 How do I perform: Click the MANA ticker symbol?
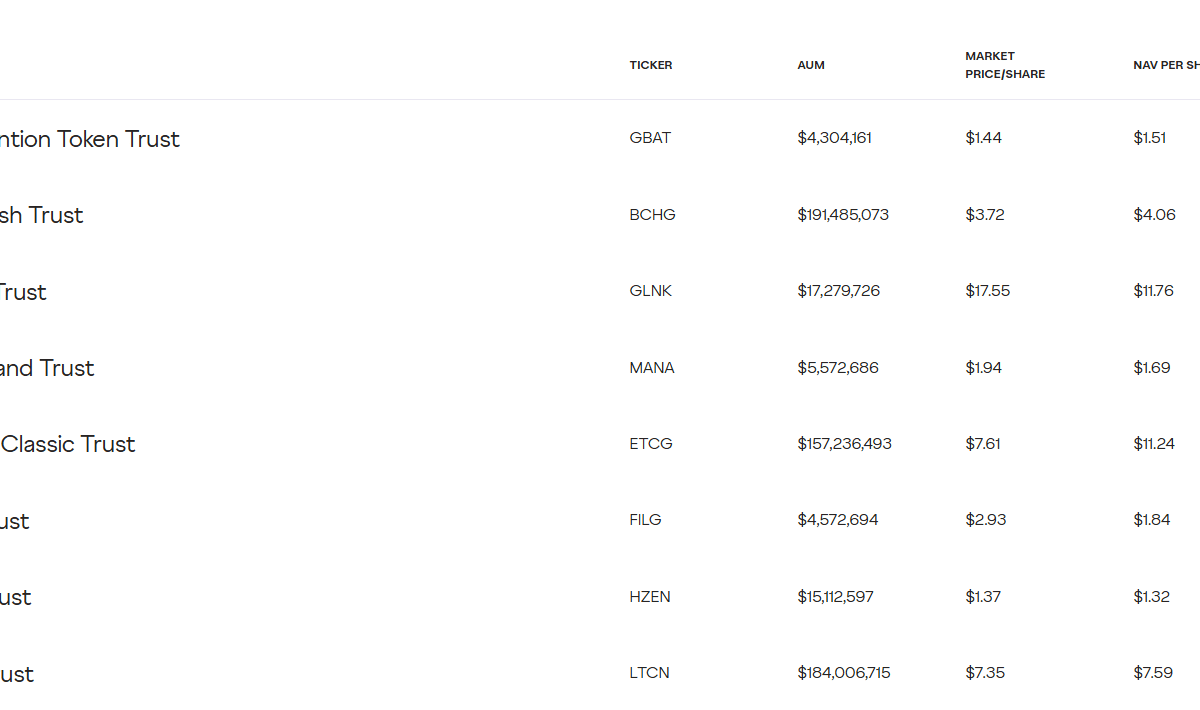coord(651,368)
